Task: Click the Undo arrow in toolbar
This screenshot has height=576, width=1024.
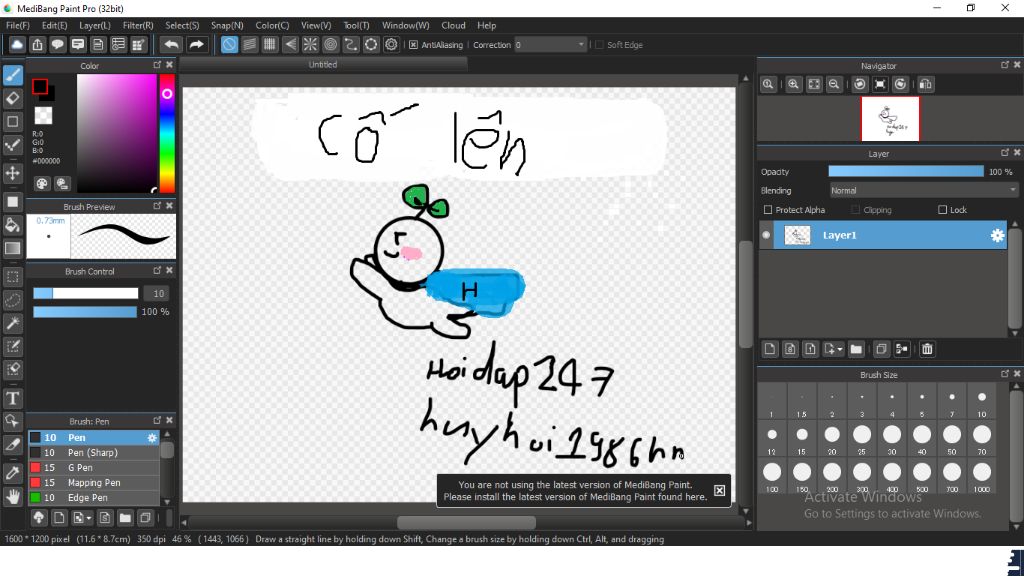Action: click(171, 44)
